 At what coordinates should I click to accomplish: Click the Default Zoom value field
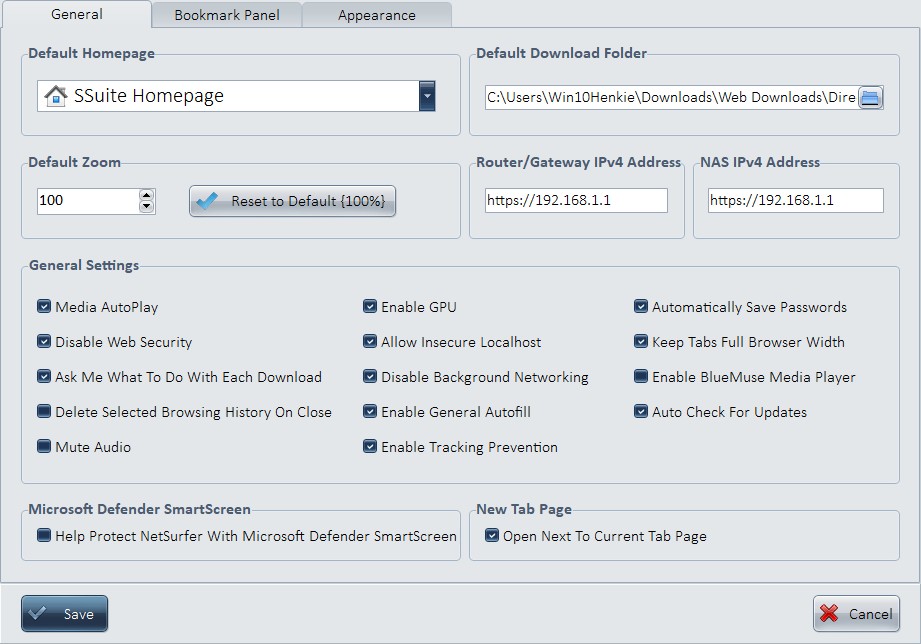(x=86, y=200)
